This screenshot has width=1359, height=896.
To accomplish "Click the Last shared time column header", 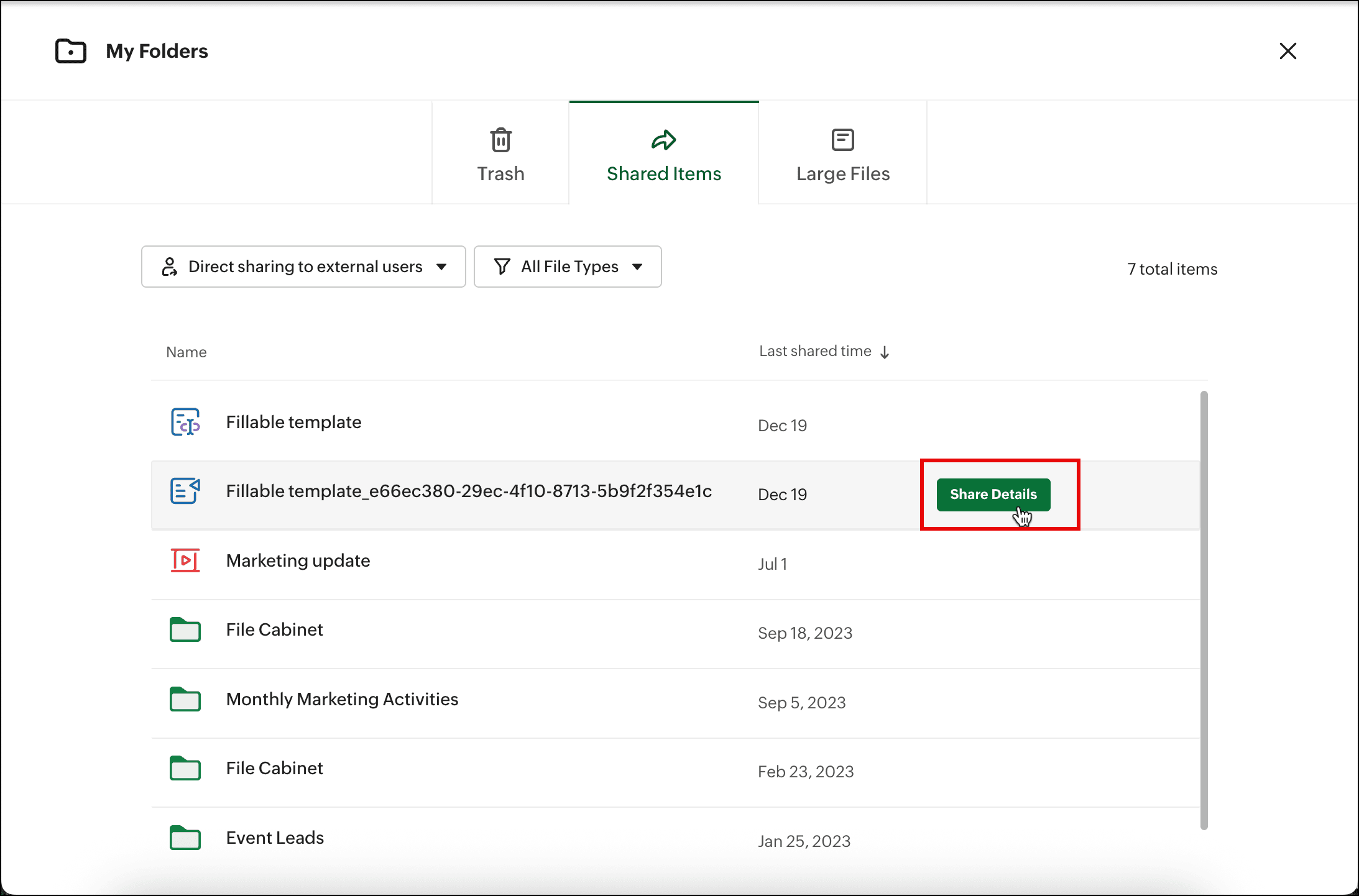I will coord(815,352).
